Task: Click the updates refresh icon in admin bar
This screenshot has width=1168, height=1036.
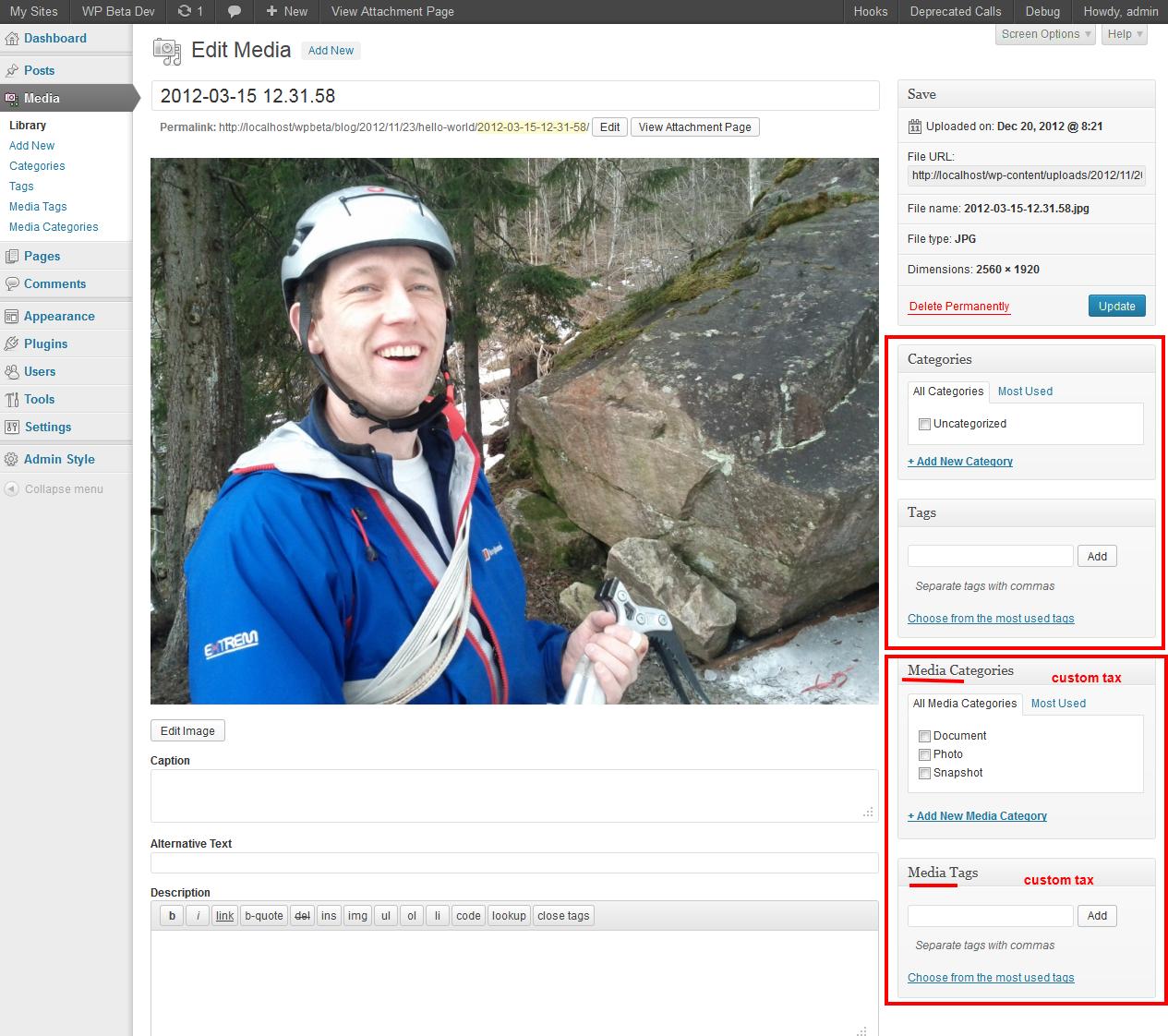Action: tap(185, 11)
